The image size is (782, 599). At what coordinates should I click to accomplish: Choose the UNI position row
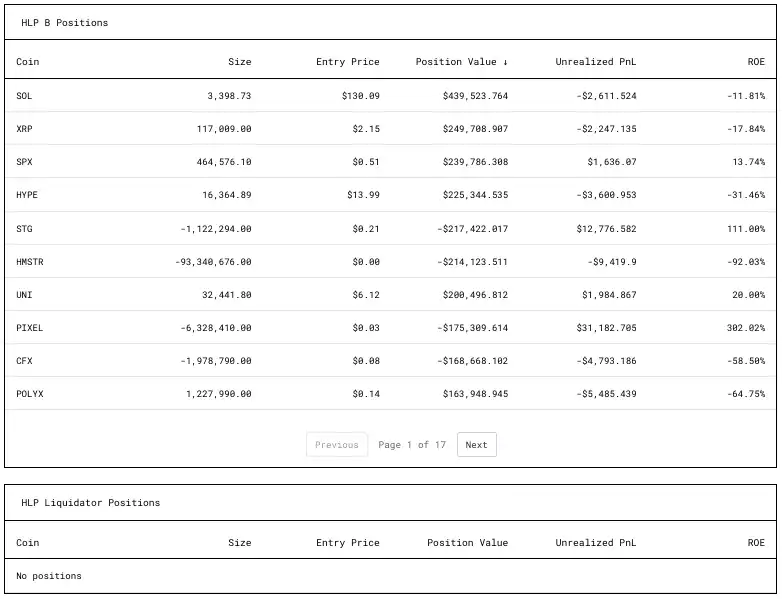tap(25, 295)
